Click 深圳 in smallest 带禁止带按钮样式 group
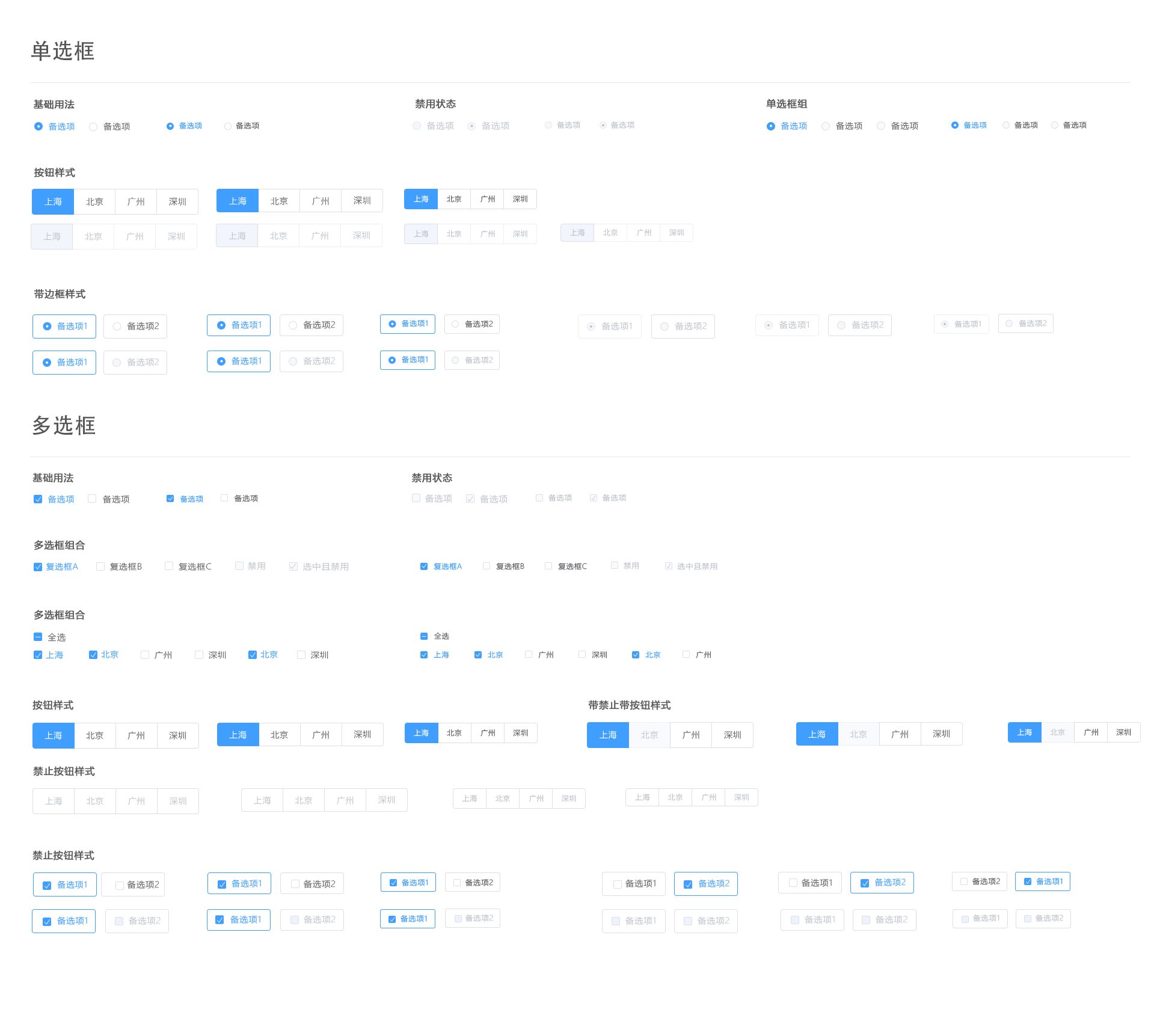 pyautogui.click(x=1123, y=733)
